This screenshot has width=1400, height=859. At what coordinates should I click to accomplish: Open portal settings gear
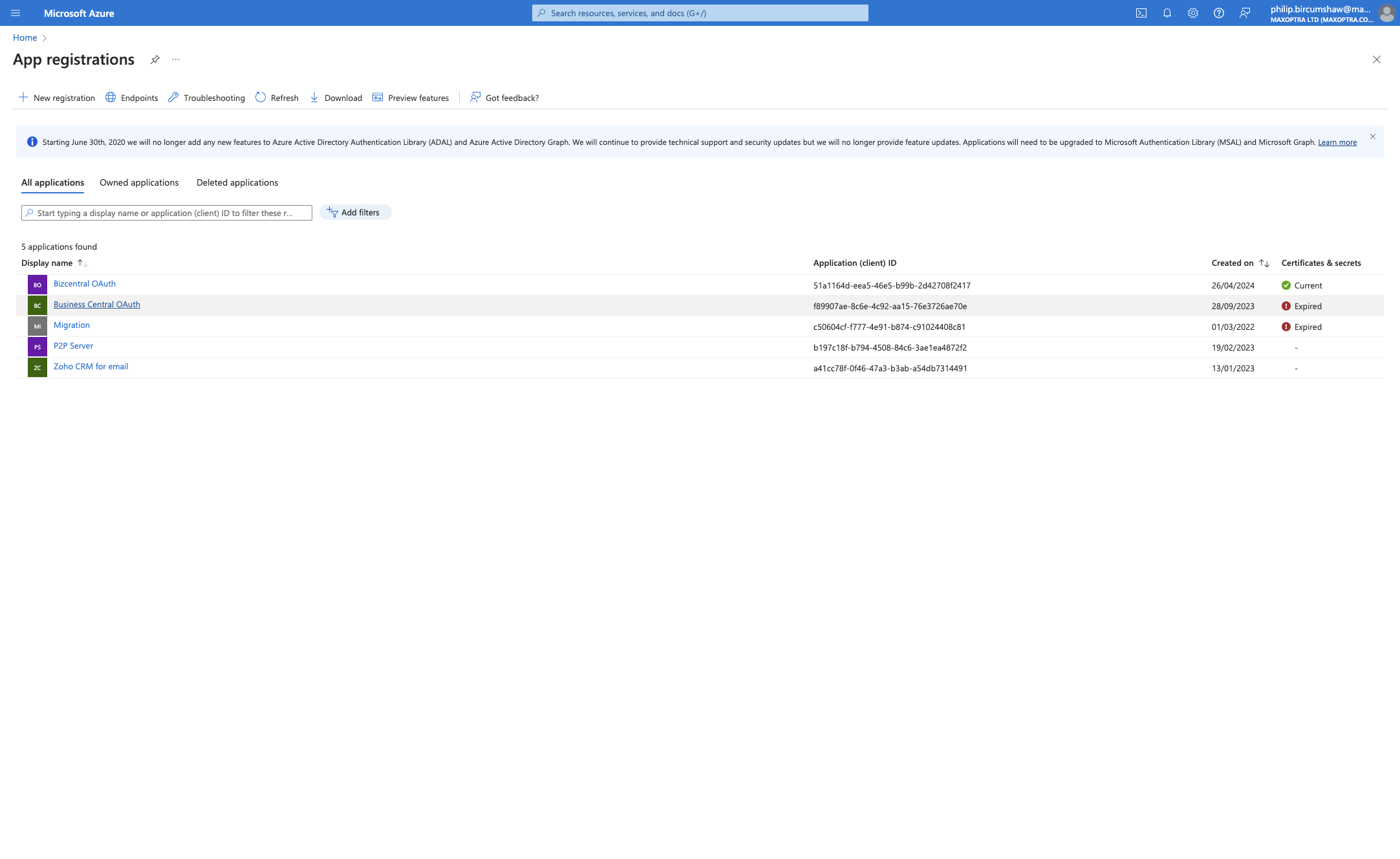point(1193,13)
